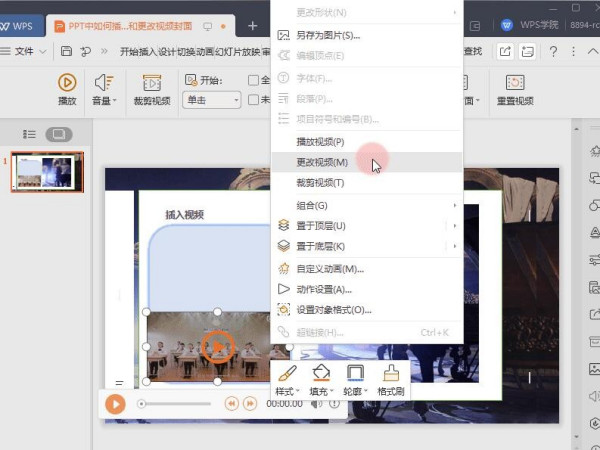The width and height of the screenshot is (600, 450).
Task: Open Custom Animation from context menu
Action: (x=367, y=269)
